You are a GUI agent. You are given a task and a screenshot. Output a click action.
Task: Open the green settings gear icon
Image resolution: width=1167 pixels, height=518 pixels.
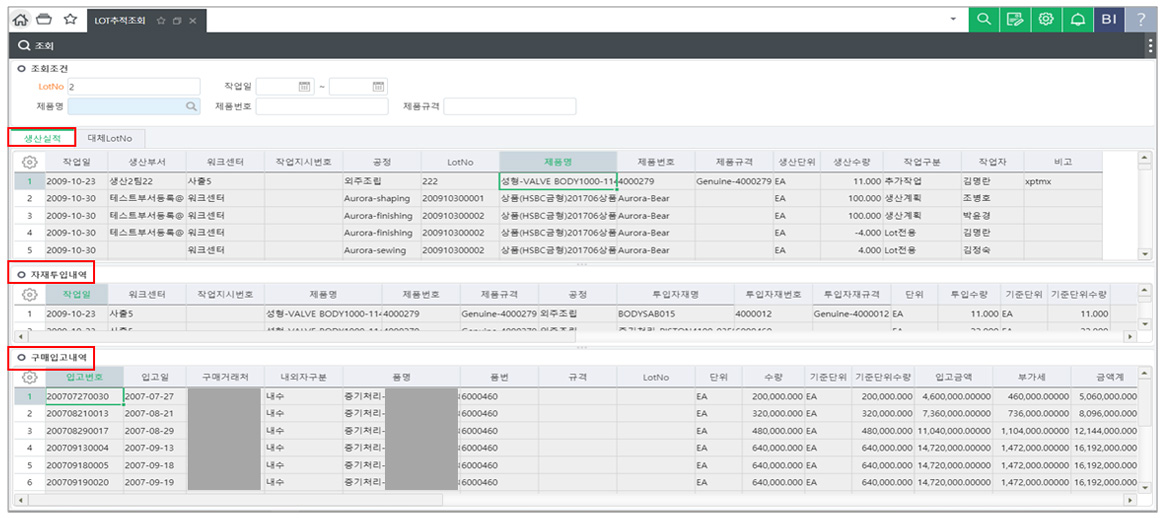point(1046,20)
